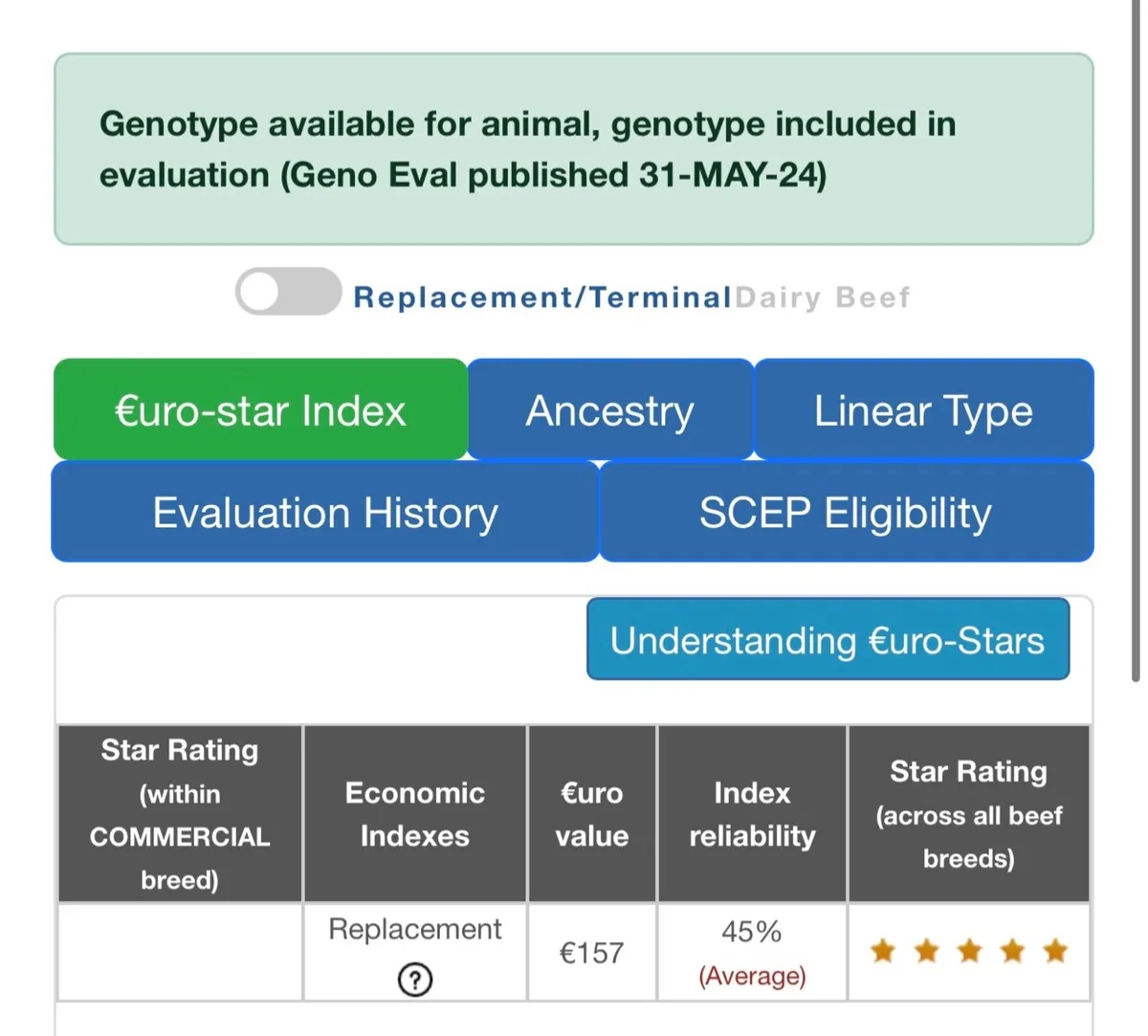This screenshot has width=1148, height=1036.
Task: Click the middle gold star in rating
Action: click(969, 951)
